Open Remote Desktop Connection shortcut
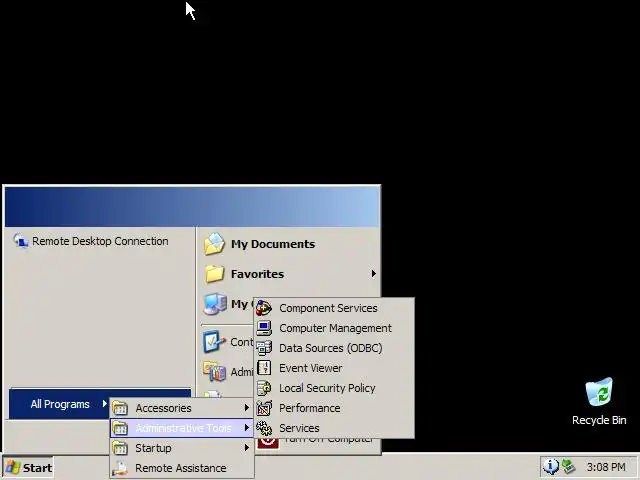The width and height of the screenshot is (640, 480). point(100,241)
